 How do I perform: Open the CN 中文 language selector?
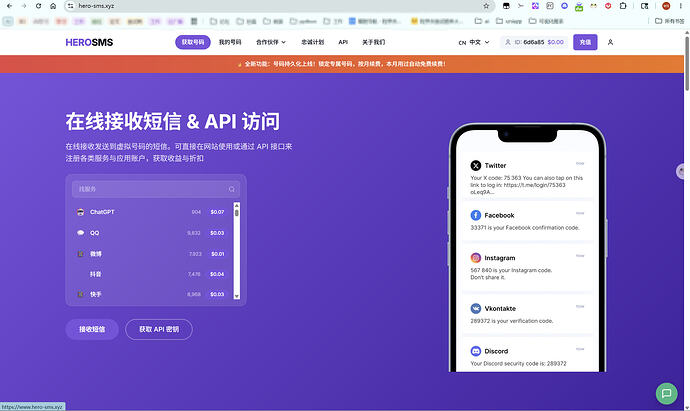coord(474,42)
